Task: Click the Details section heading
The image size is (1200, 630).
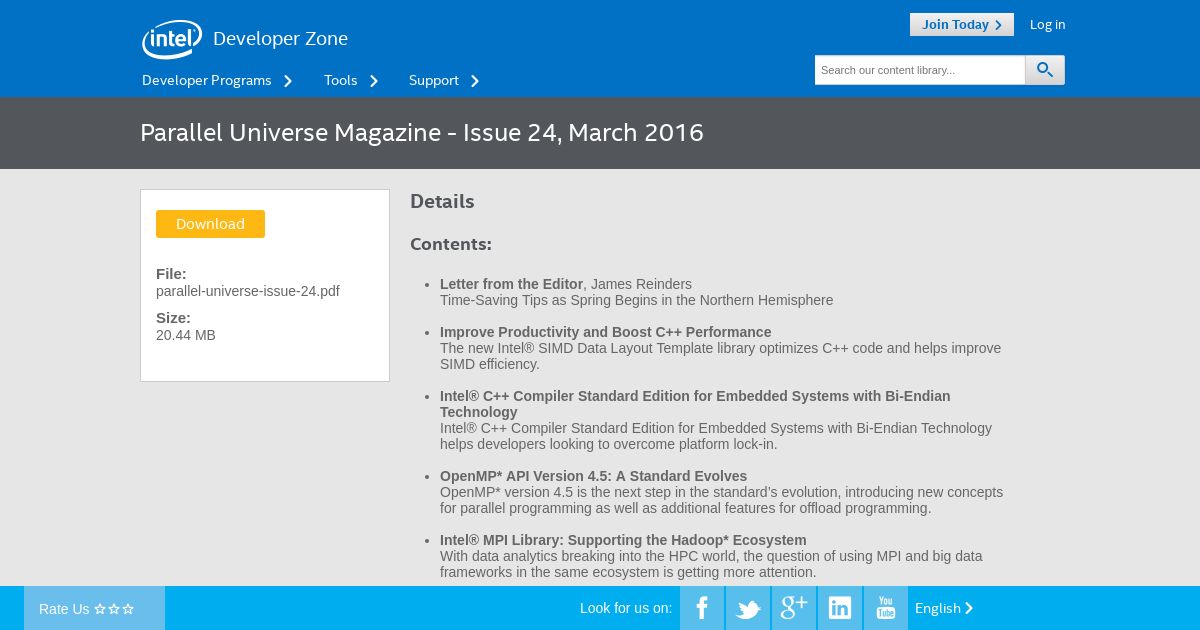Action: point(442,201)
